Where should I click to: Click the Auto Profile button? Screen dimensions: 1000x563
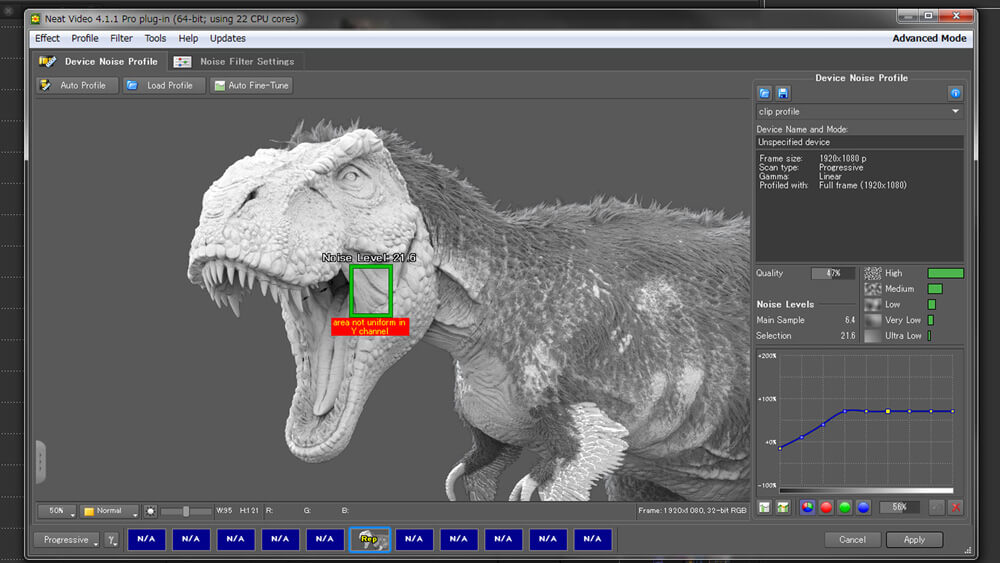(77, 85)
